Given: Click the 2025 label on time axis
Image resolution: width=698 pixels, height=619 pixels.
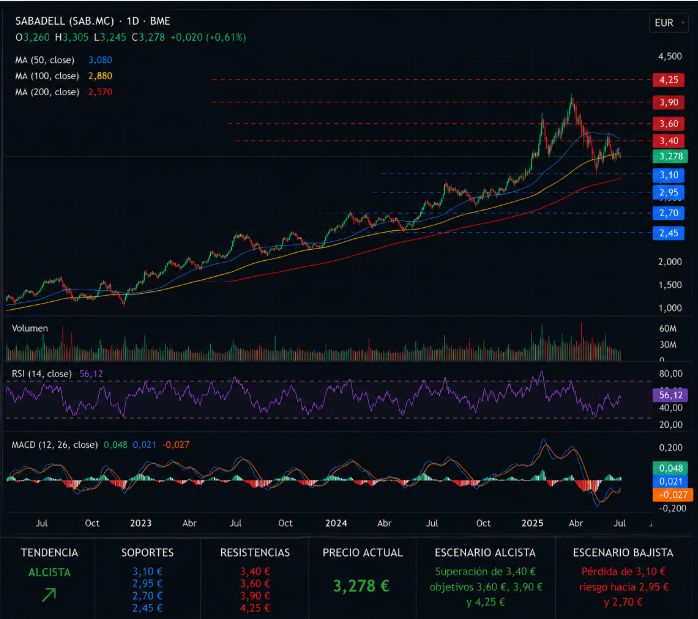Looking at the screenshot, I should 532,523.
